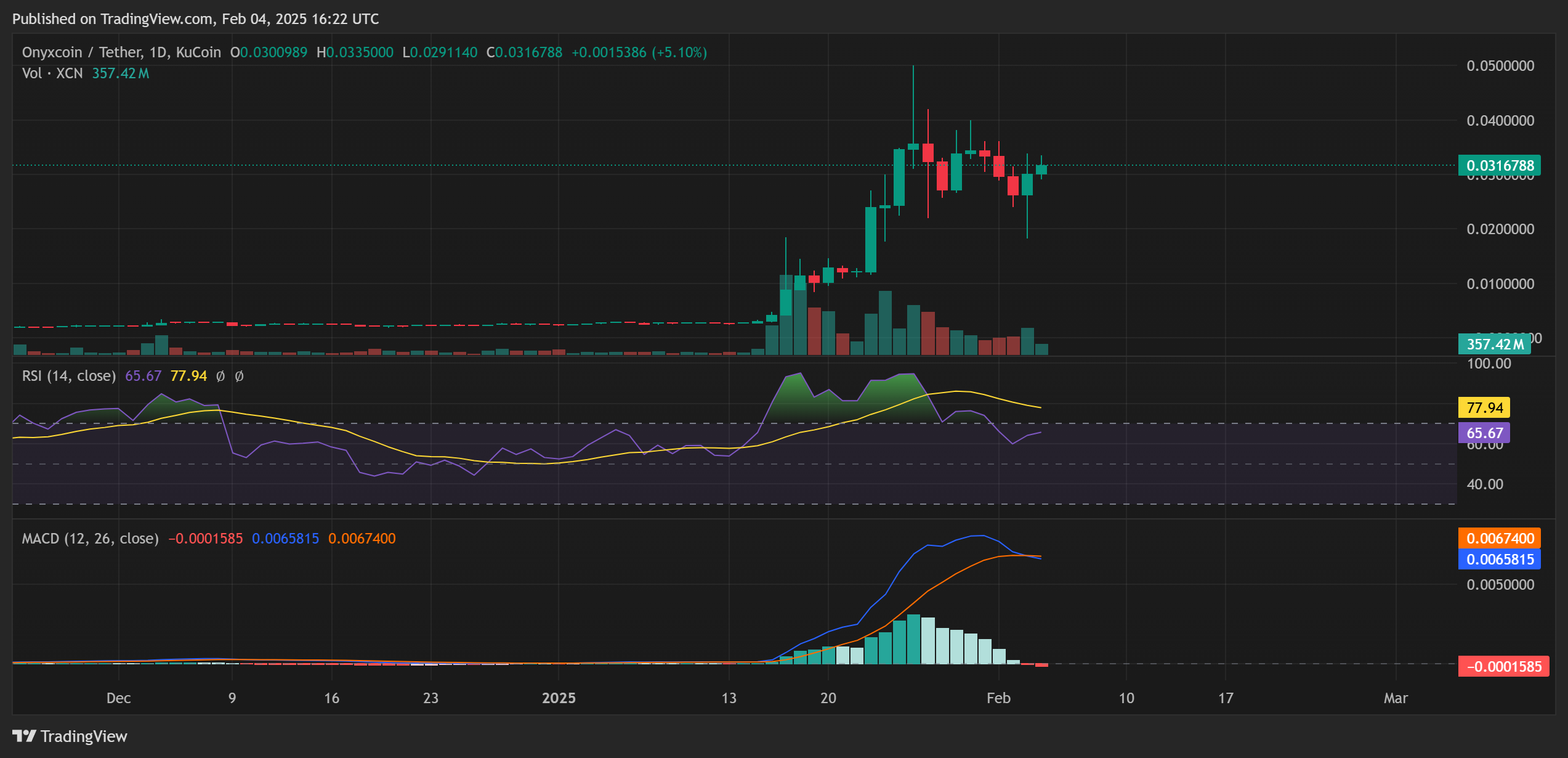The image size is (1568, 758).
Task: Click the MACD line value 0.0065815 in legend
Action: 285,539
